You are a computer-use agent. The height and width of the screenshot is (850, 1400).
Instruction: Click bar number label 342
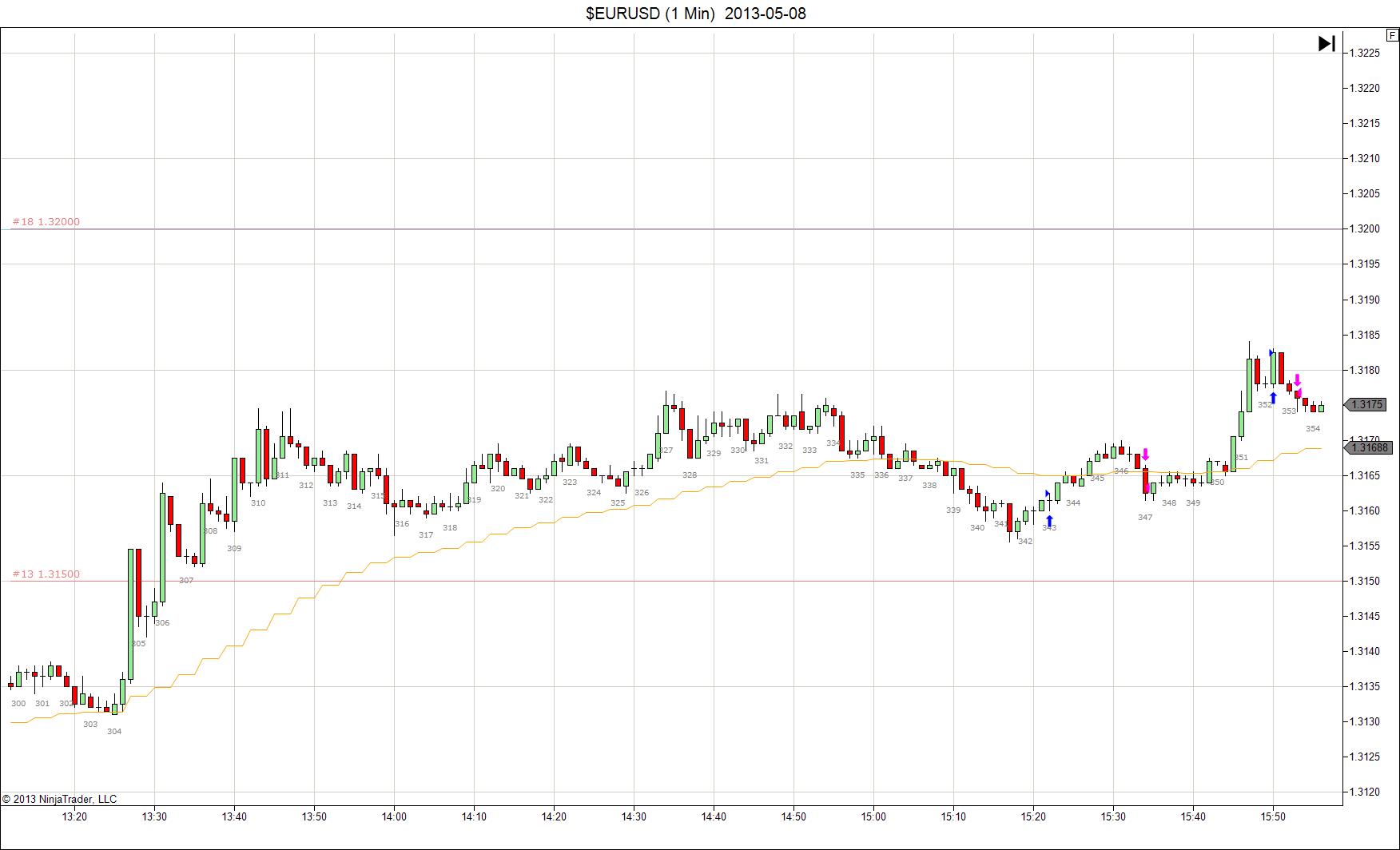[1025, 542]
